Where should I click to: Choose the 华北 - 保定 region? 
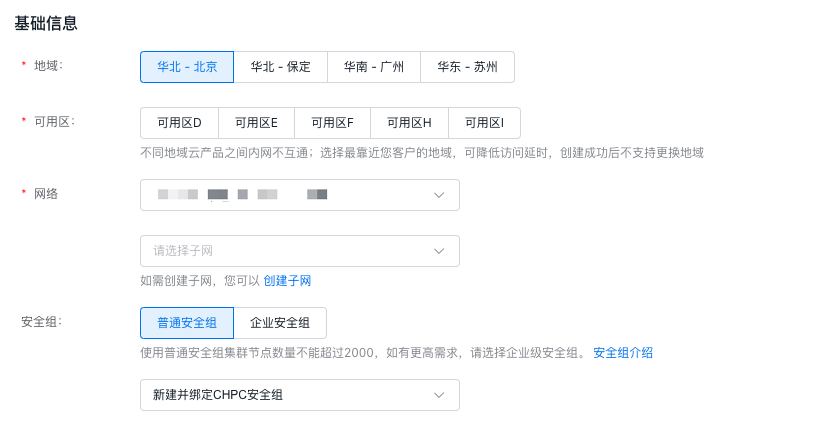tap(280, 67)
